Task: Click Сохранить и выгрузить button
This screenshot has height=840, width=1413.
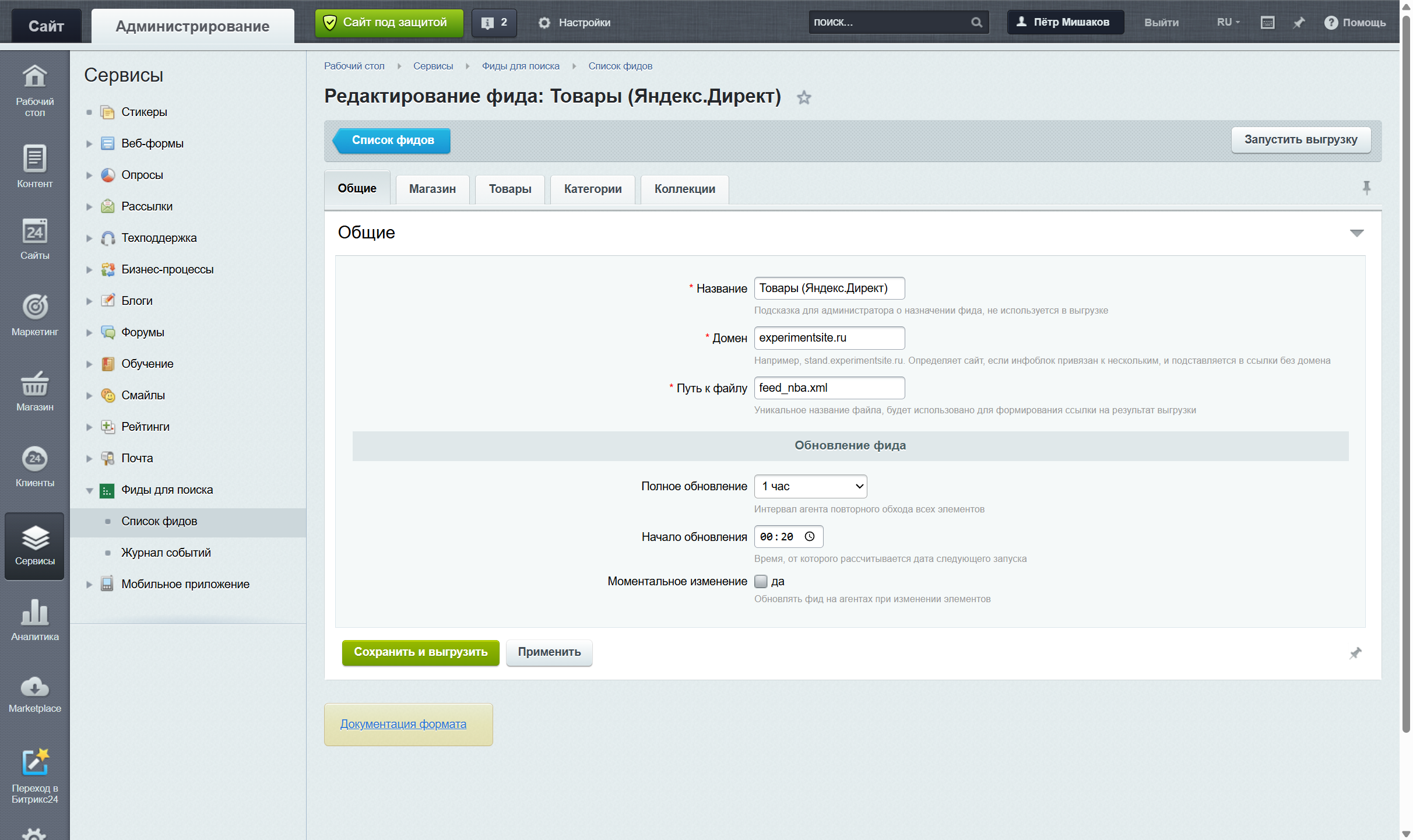Action: point(420,652)
